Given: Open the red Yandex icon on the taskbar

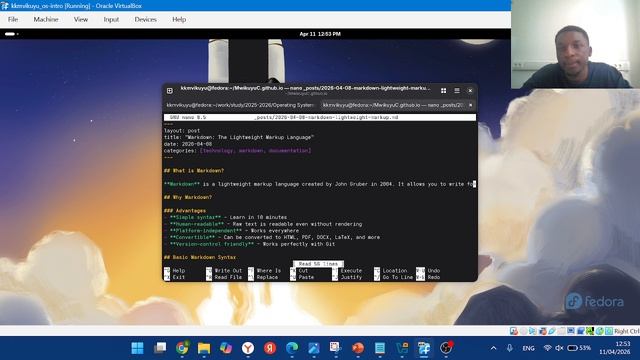Looking at the screenshot, I should (x=270, y=348).
